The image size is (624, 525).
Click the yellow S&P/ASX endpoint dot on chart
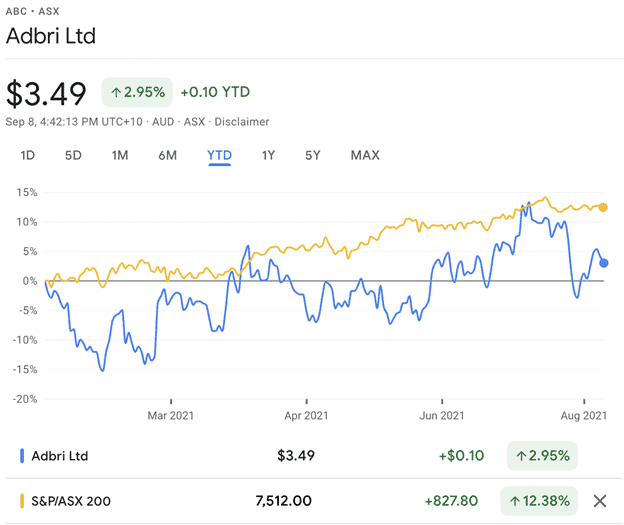(x=603, y=207)
